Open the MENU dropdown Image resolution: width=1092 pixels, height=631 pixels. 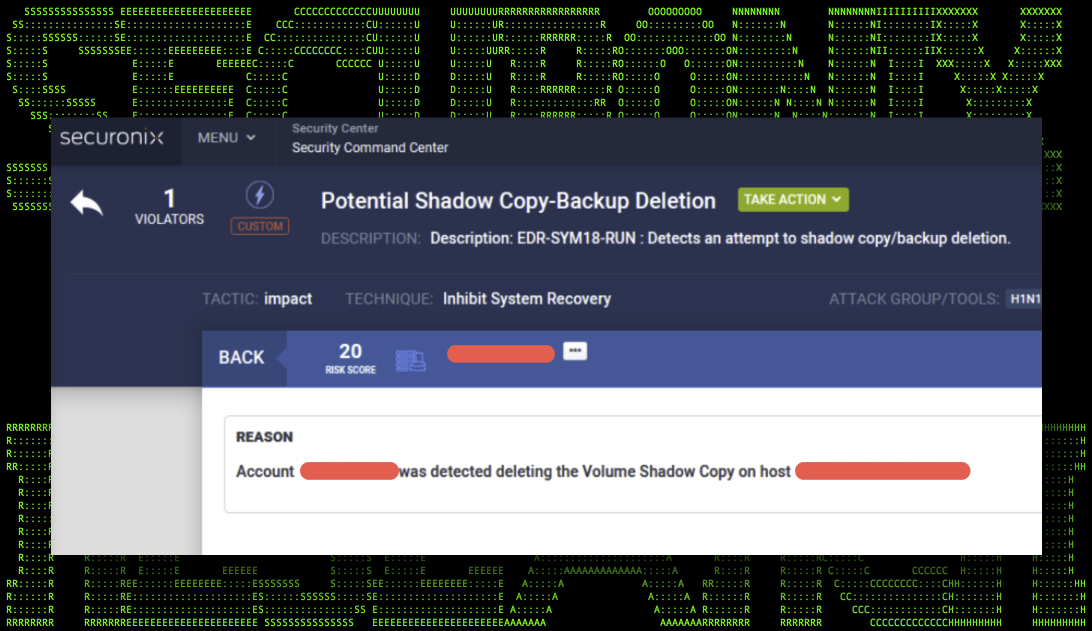(227, 138)
